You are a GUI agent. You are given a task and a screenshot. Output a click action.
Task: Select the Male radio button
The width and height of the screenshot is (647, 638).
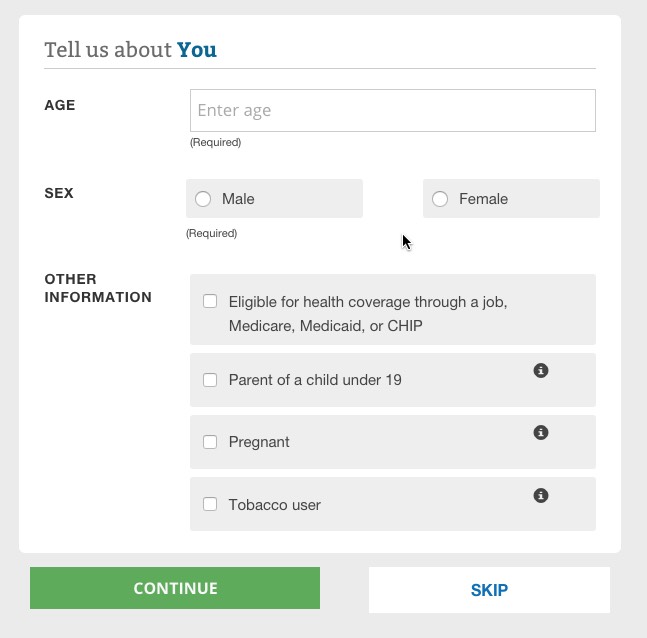[x=203, y=199]
